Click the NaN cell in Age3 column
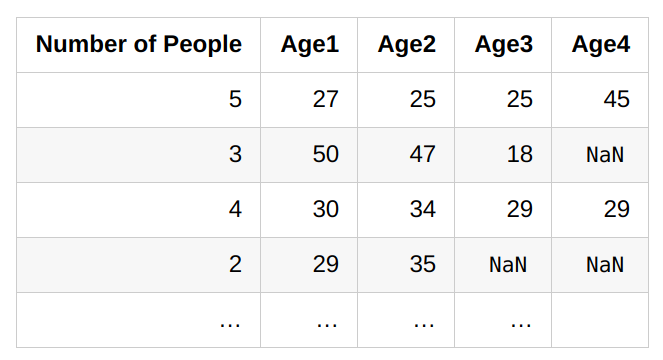 pyautogui.click(x=503, y=265)
